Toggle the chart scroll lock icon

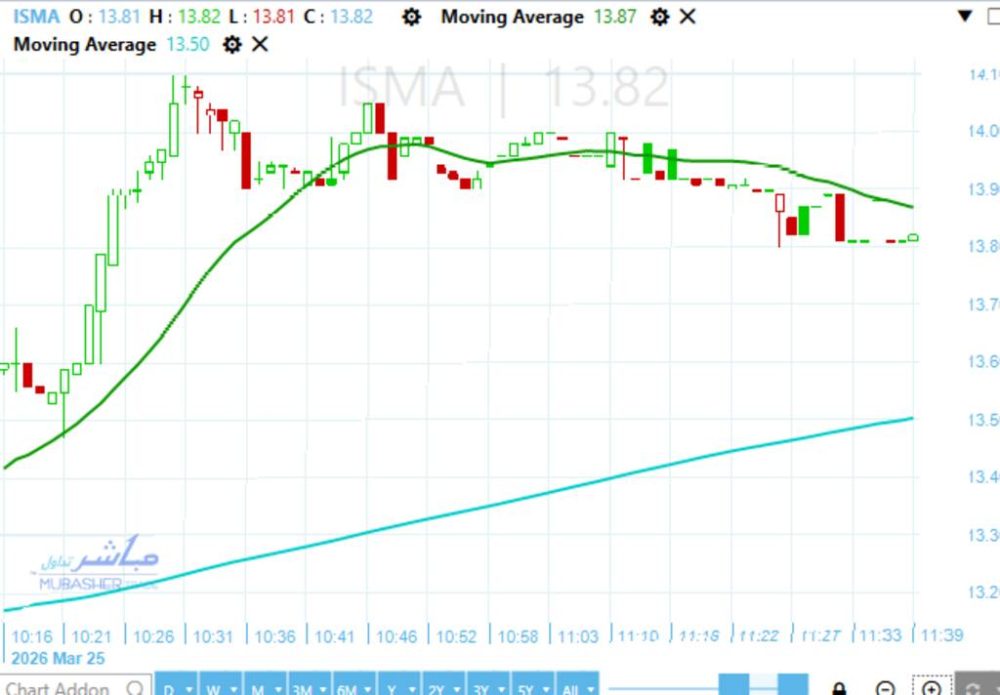pos(840,687)
